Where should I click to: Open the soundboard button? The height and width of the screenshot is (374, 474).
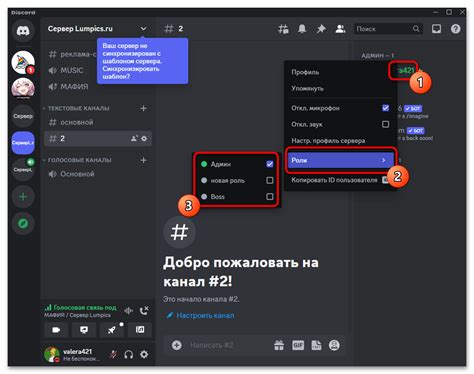click(x=140, y=330)
